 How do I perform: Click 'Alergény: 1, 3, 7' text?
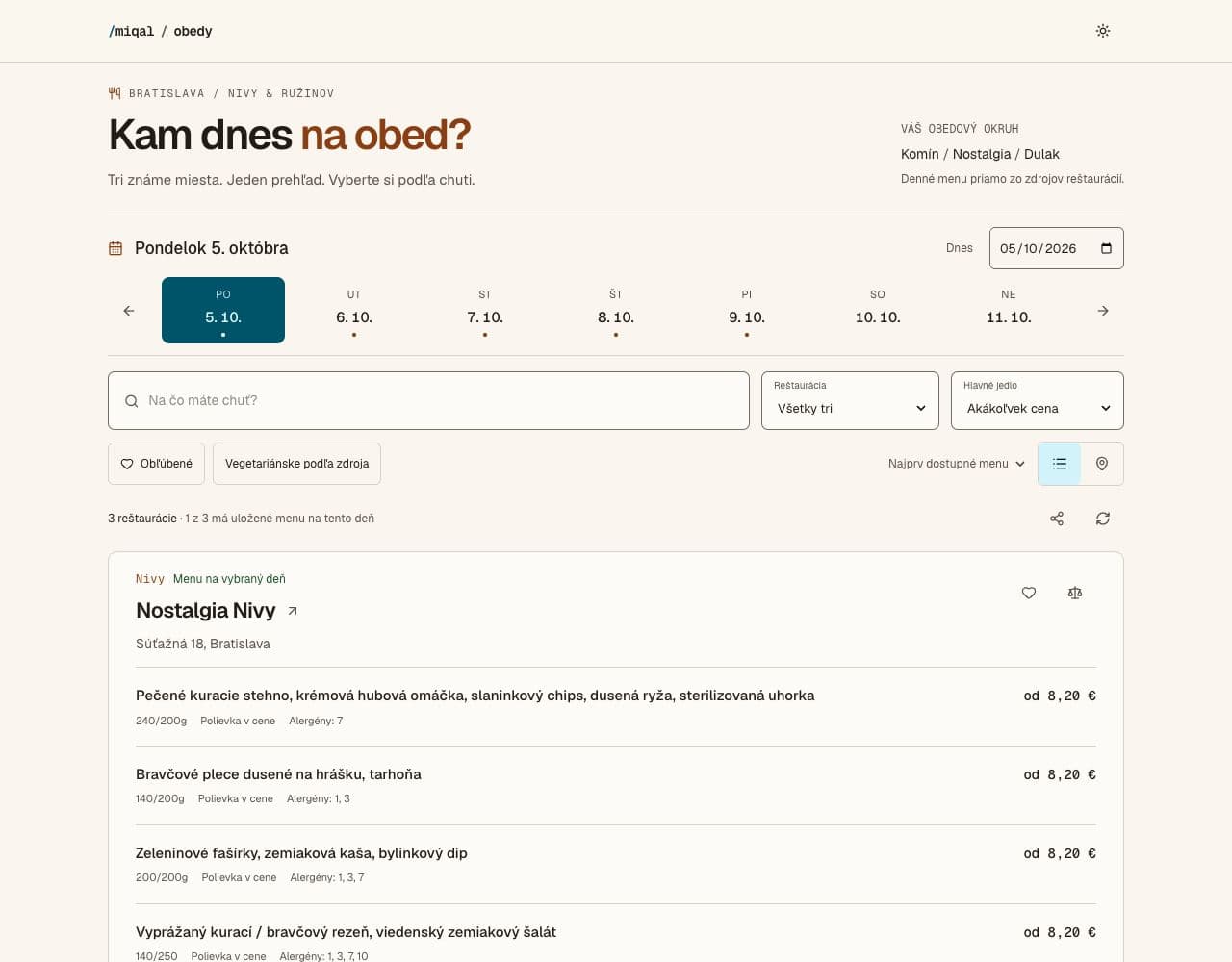pyautogui.click(x=327, y=877)
